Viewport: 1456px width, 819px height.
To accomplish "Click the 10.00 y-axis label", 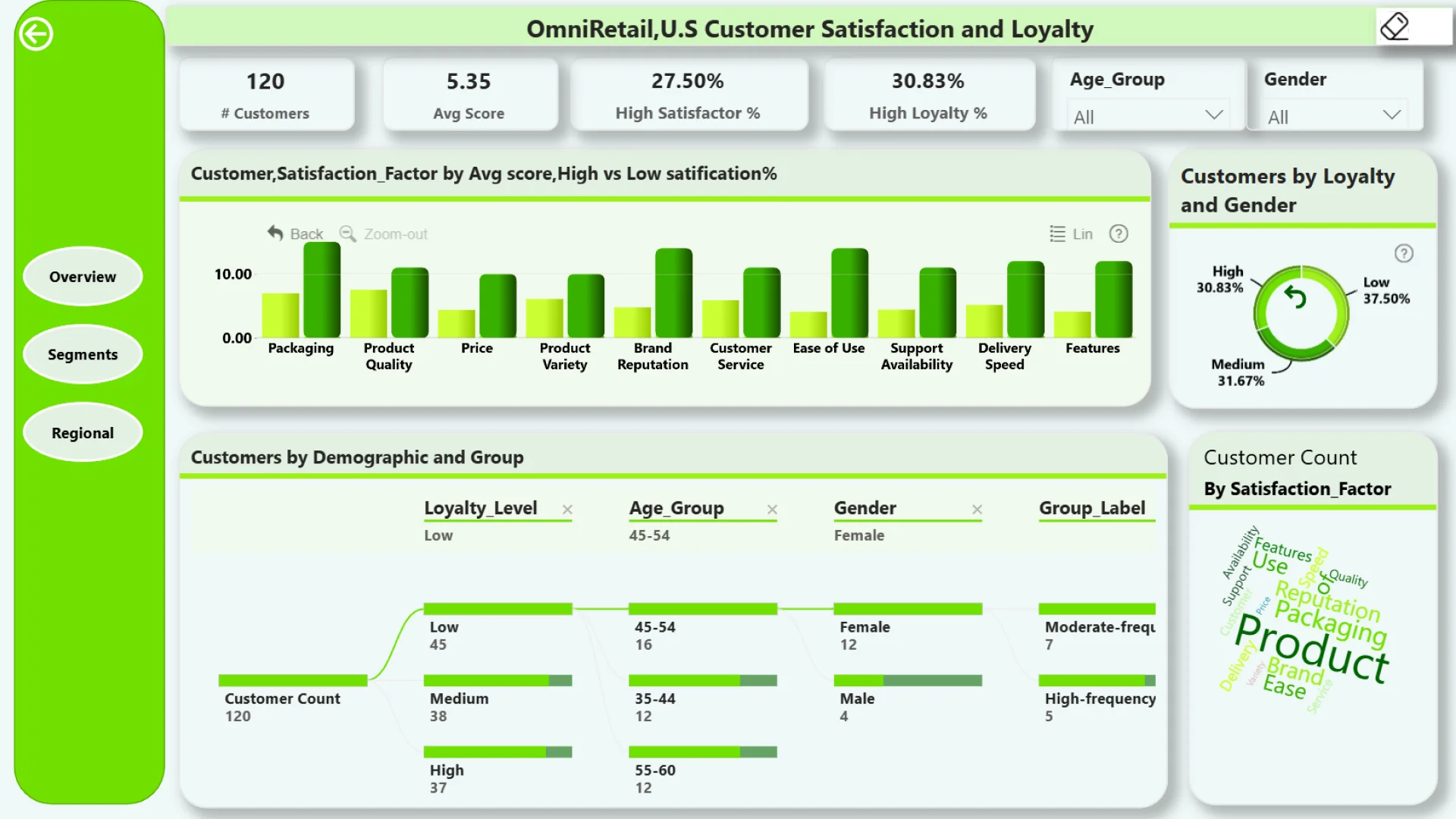I will pyautogui.click(x=233, y=274).
